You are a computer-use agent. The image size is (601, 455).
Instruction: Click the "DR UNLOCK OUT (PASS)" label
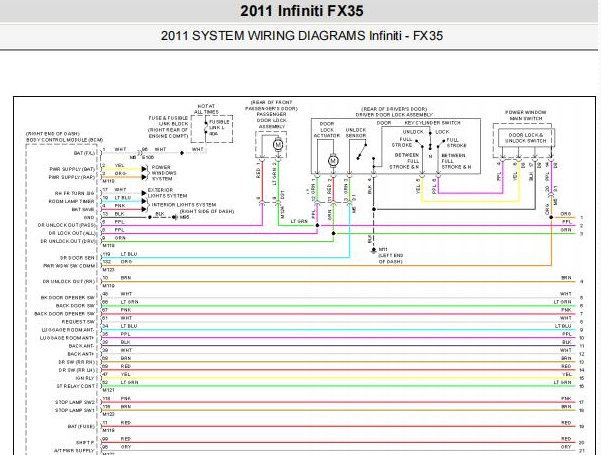66,225
